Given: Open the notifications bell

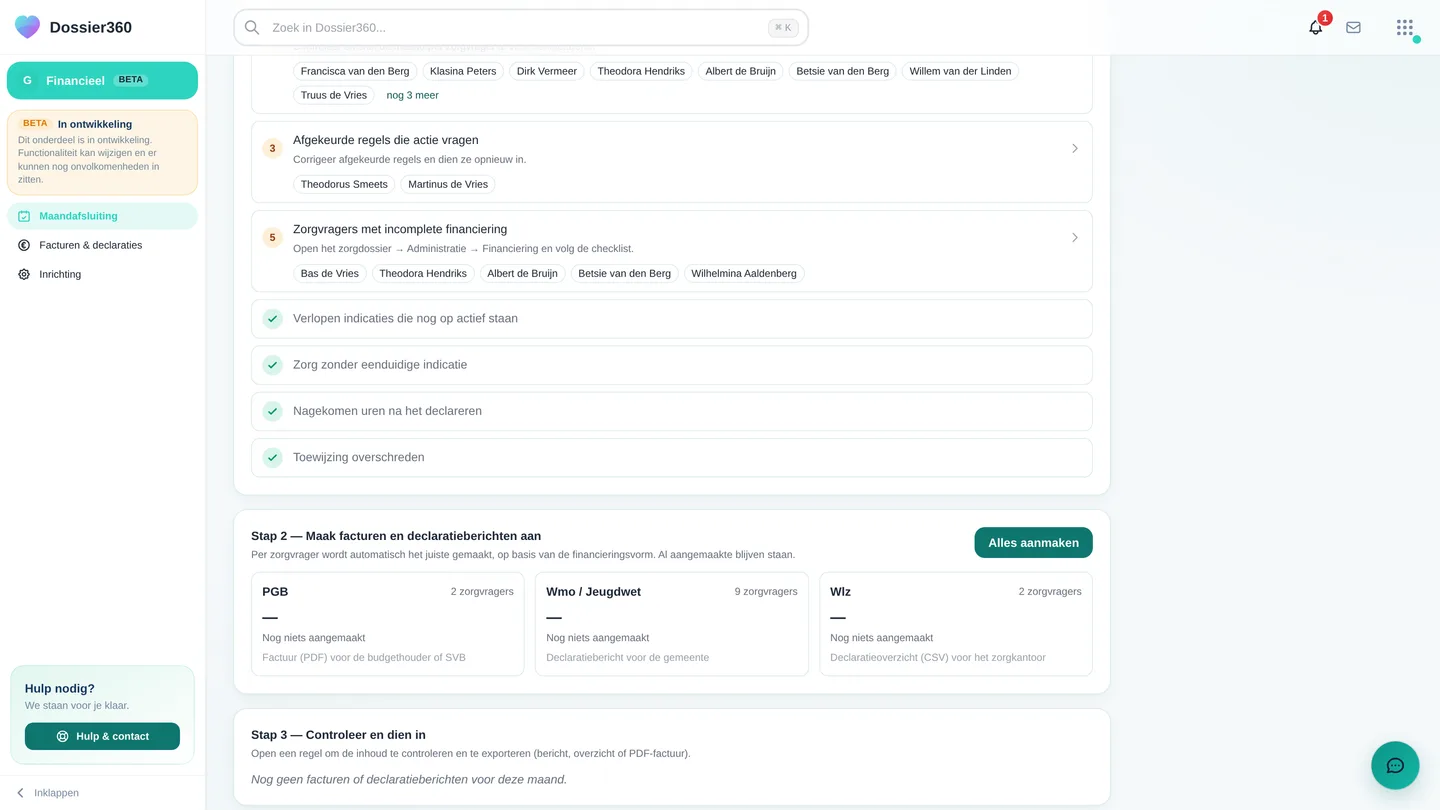Looking at the screenshot, I should click(x=1316, y=28).
